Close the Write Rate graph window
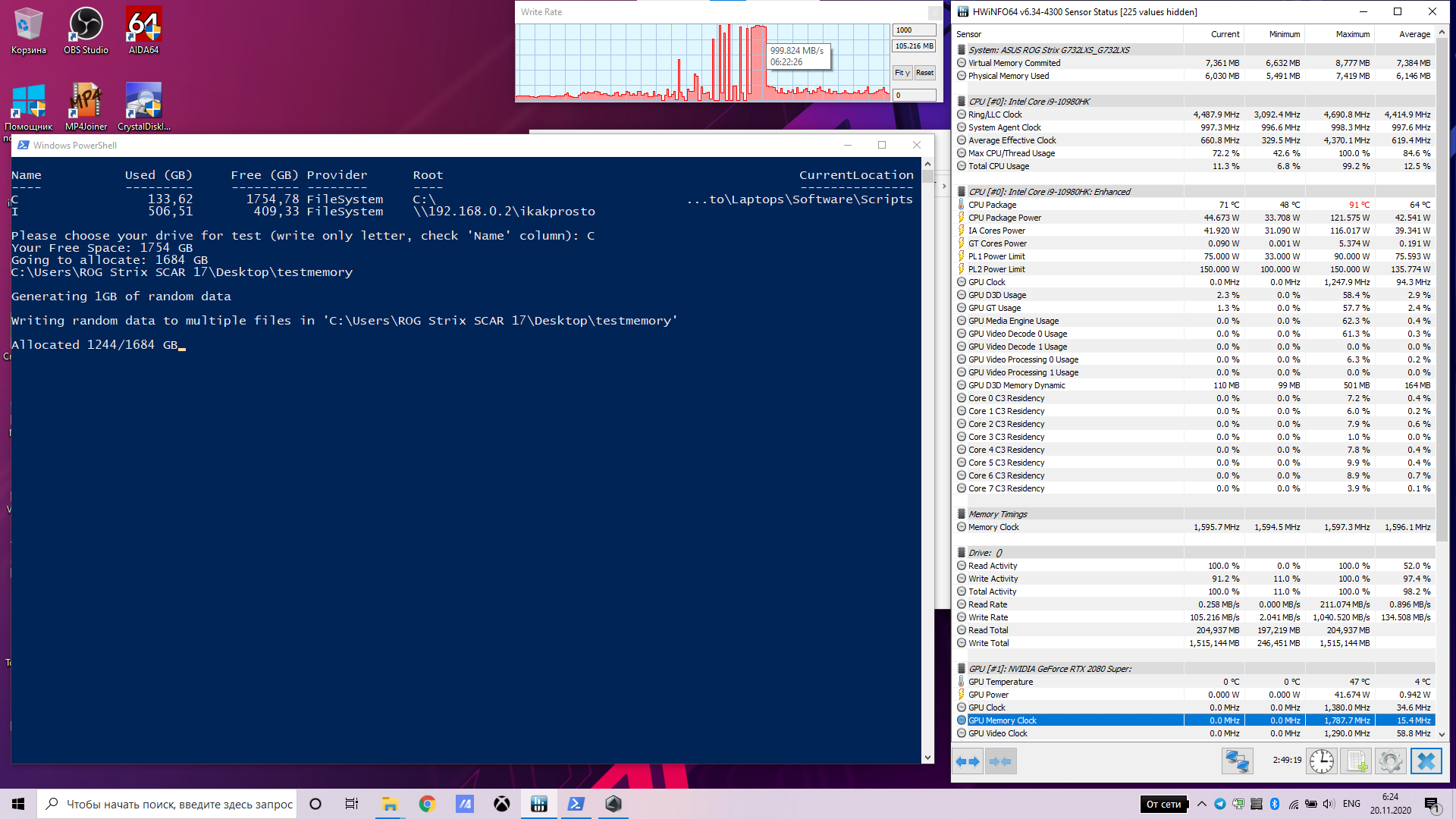 (935, 12)
